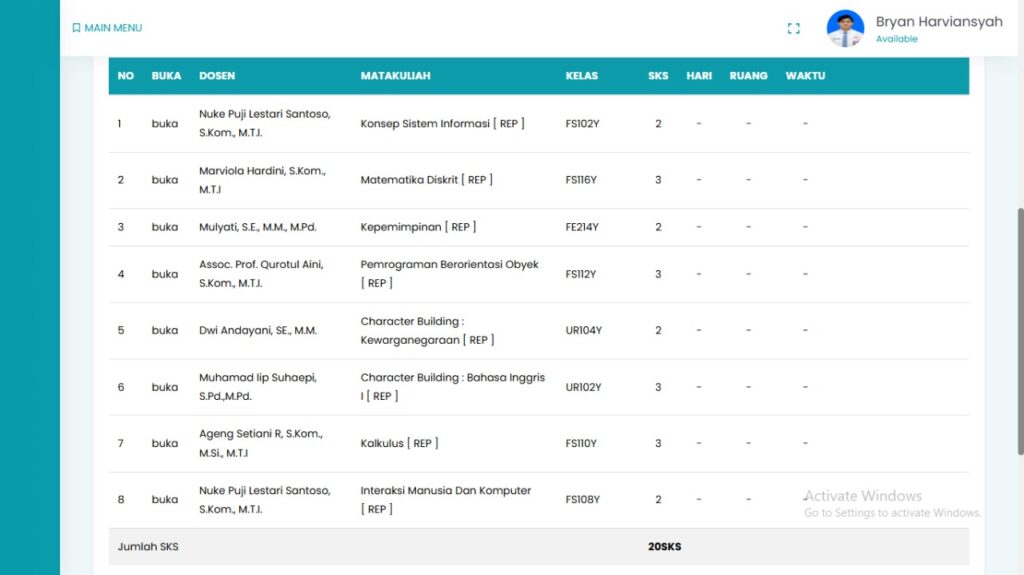Viewport: 1024px width, 575px height.
Task: Open the MAIN MENU link
Action: [113, 28]
